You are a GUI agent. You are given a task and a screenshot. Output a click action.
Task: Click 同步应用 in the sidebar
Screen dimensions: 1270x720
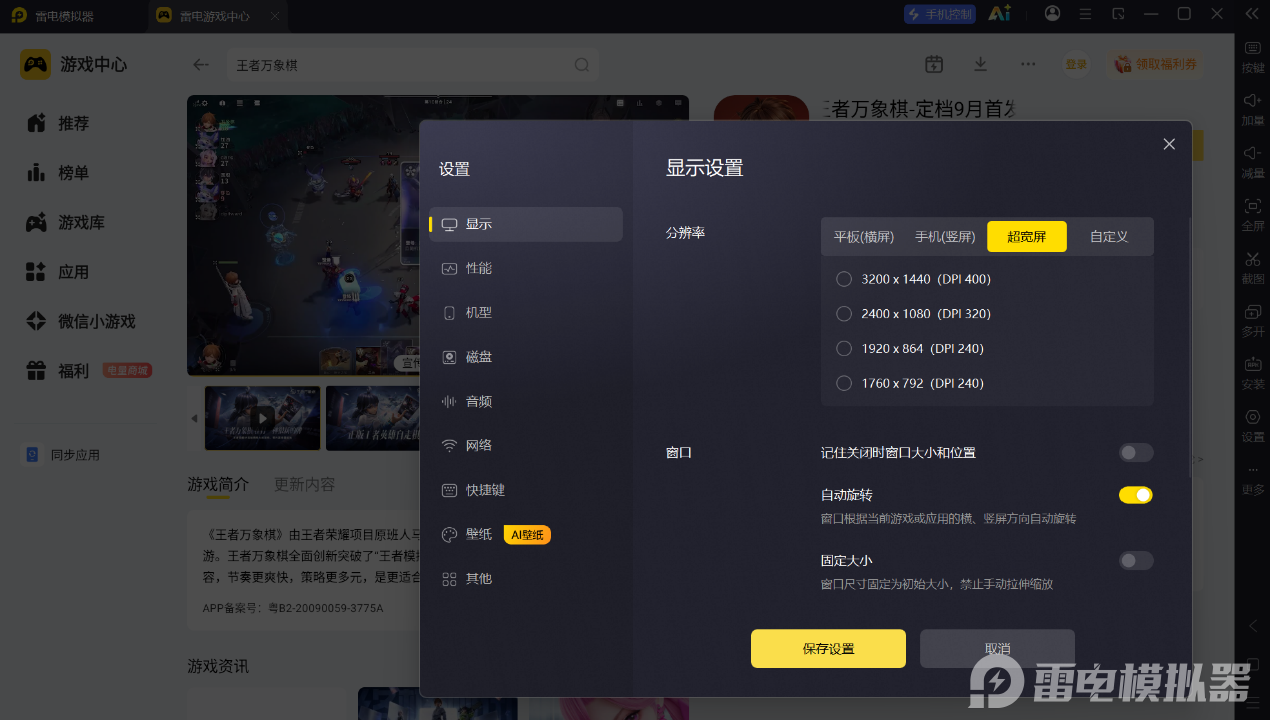point(62,455)
